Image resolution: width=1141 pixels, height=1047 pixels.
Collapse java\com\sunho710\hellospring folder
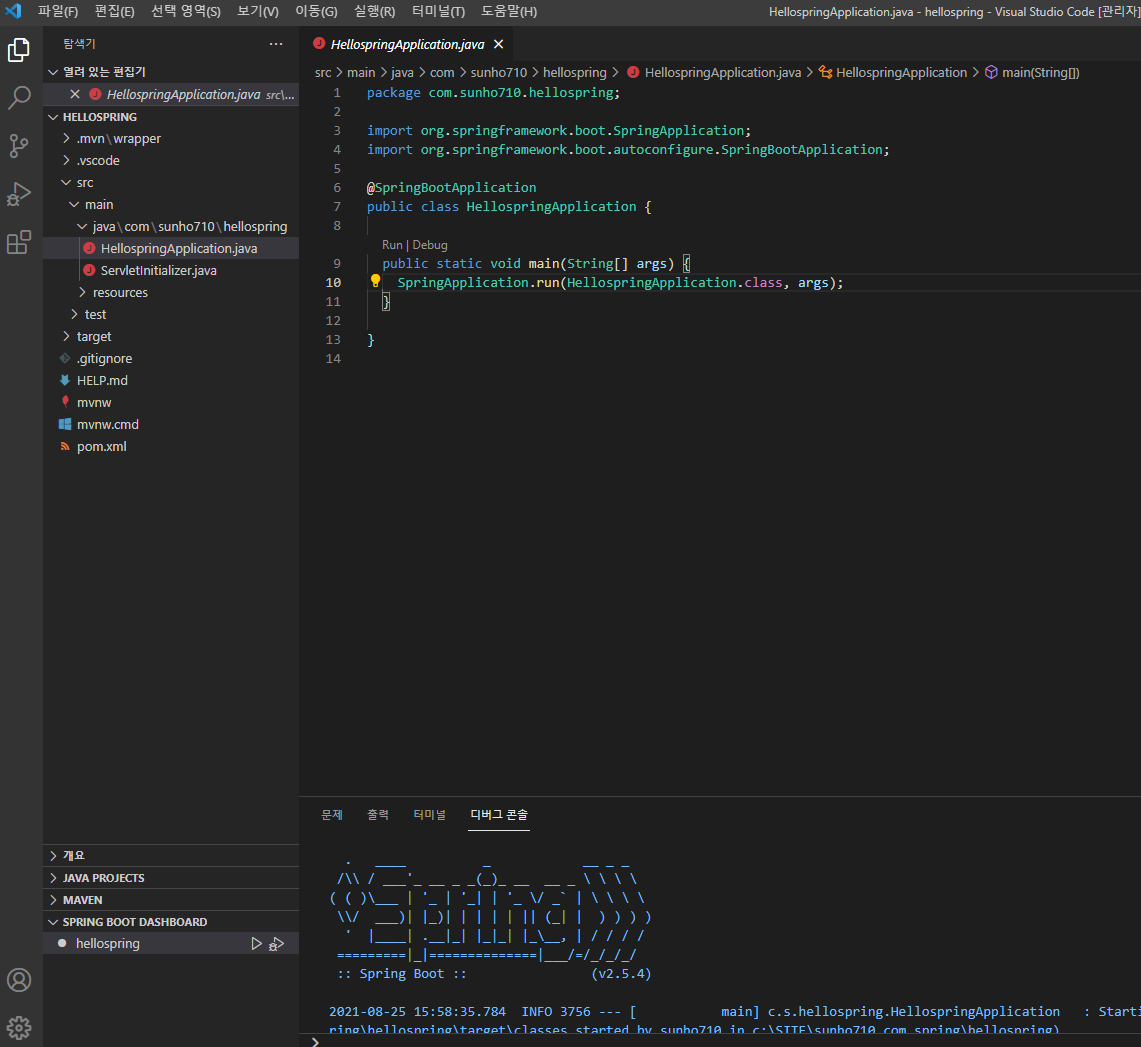click(190, 226)
